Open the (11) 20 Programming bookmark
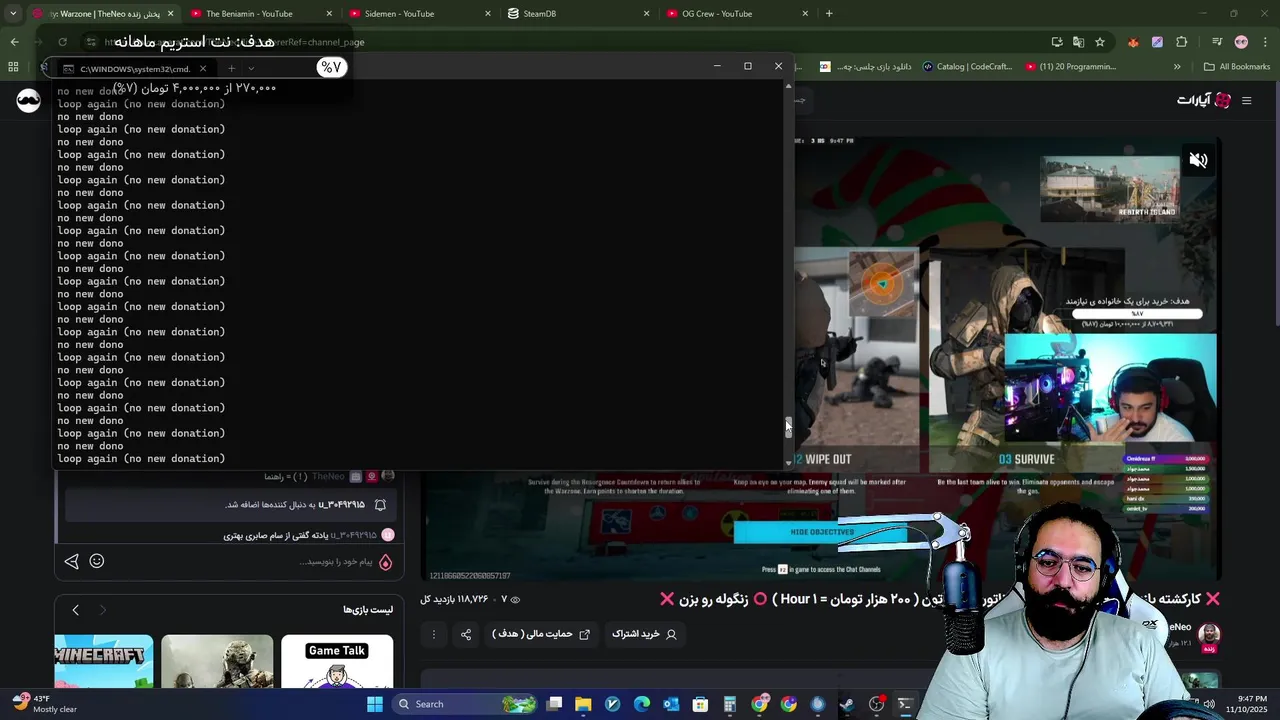The height and width of the screenshot is (720, 1280). pyautogui.click(x=1070, y=67)
